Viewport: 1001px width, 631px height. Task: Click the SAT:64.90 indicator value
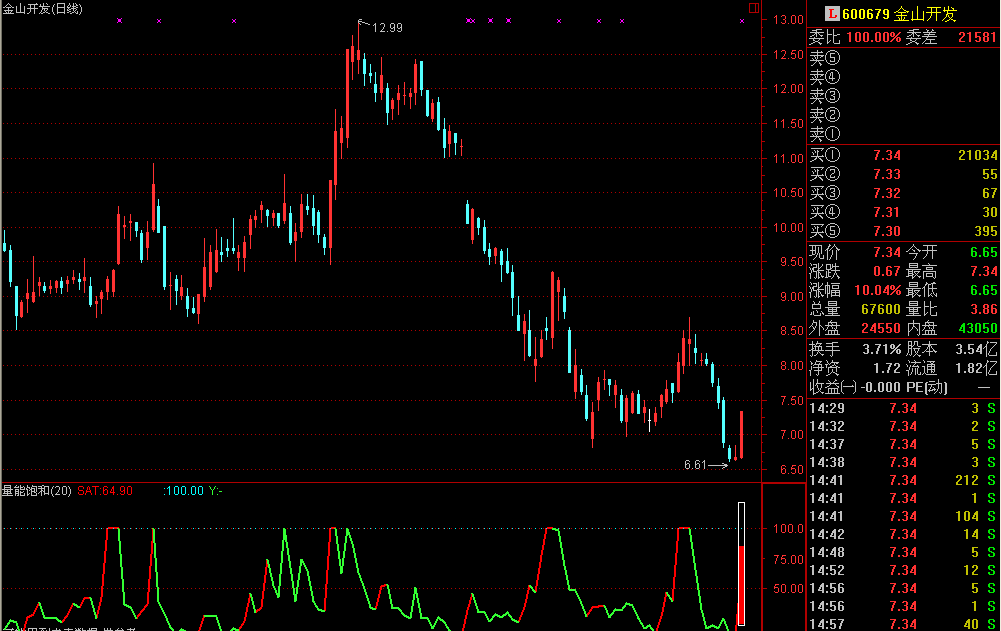click(105, 490)
